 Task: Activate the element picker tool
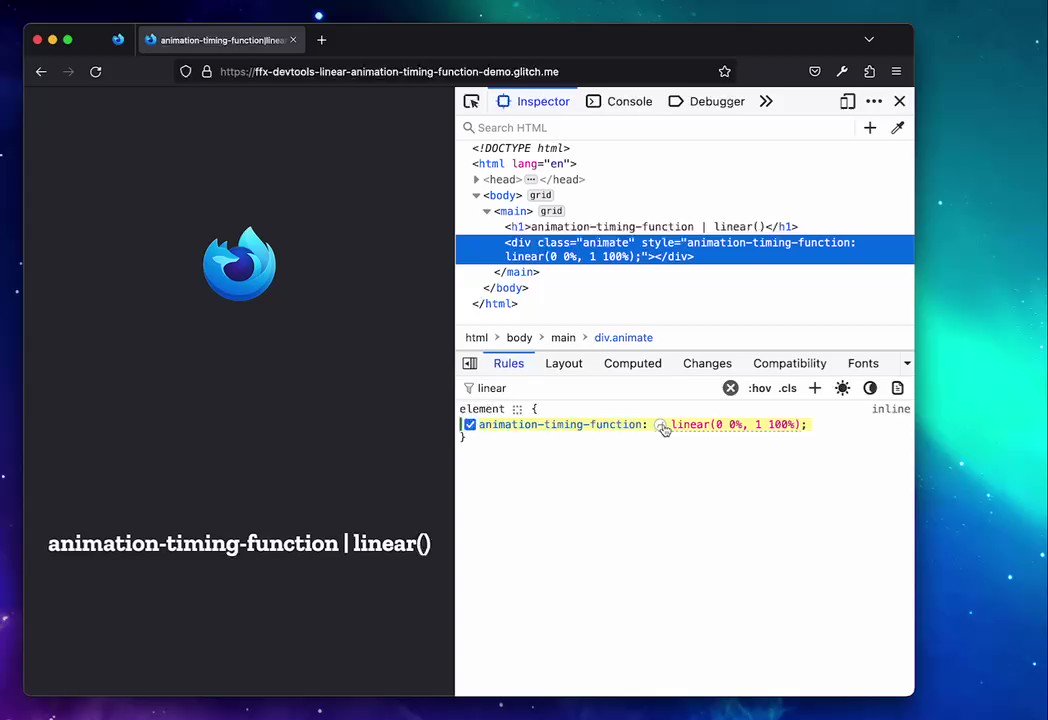[471, 102]
